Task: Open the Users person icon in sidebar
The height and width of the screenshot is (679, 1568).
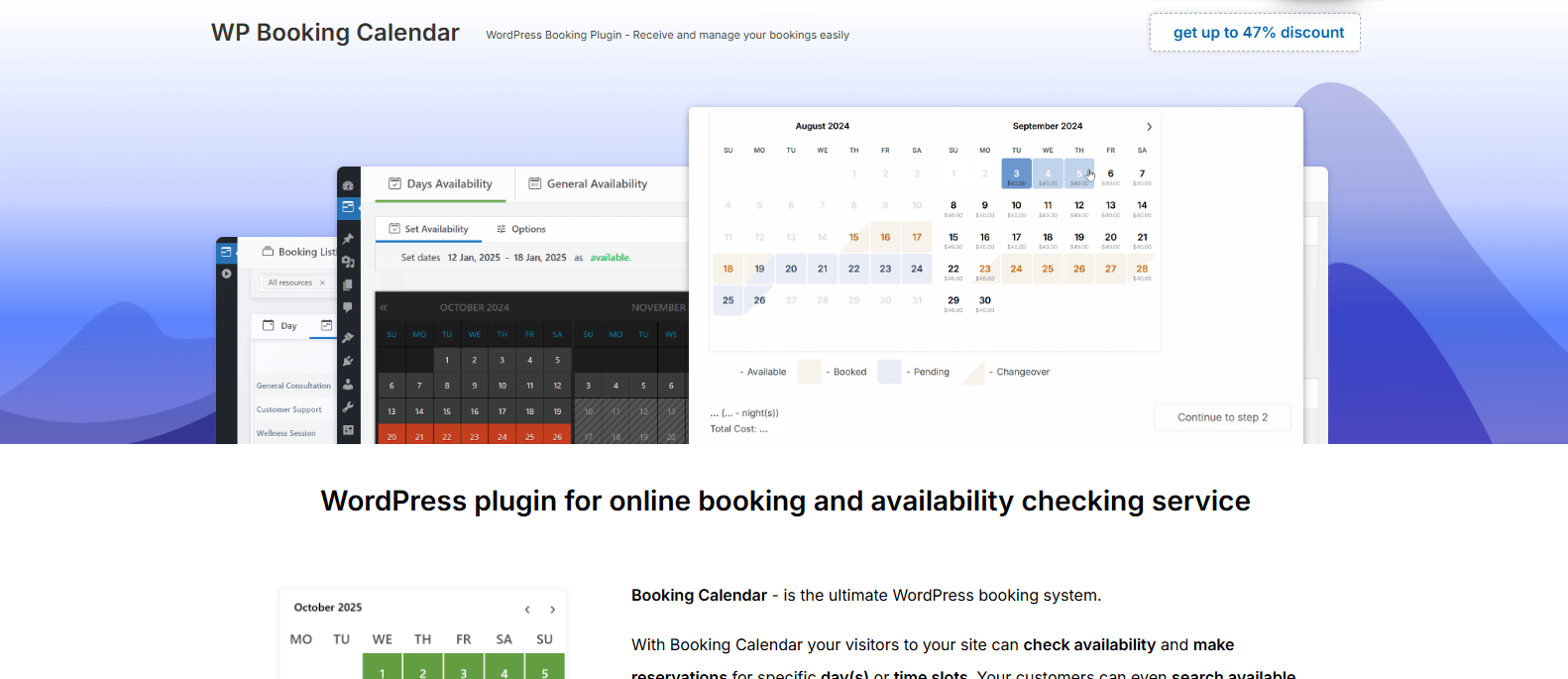Action: click(x=348, y=384)
